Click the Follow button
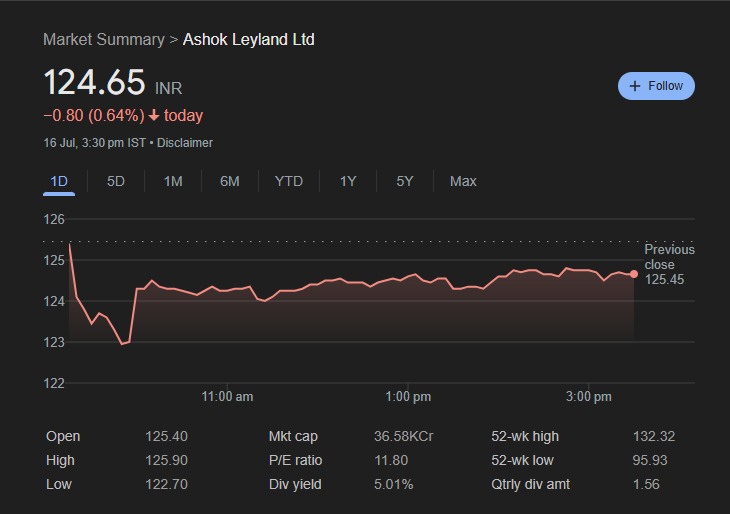 tap(656, 86)
